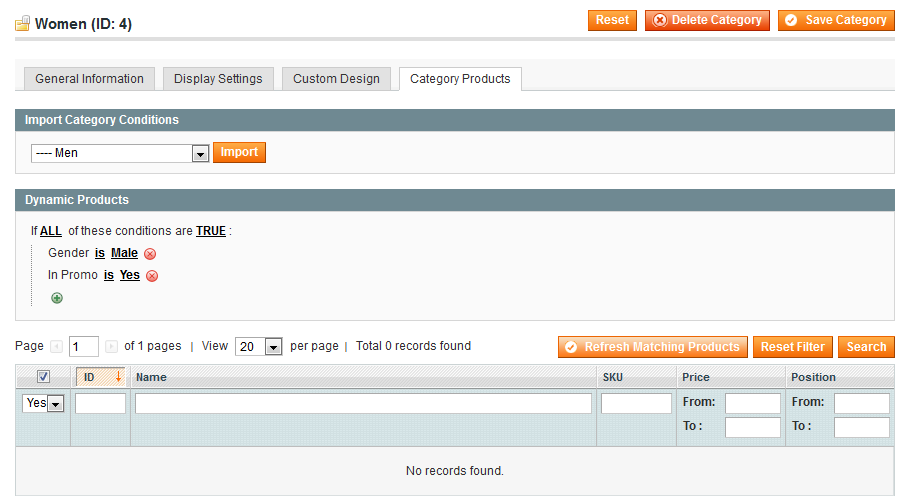Change the ALL aggregator condition link

coord(51,231)
